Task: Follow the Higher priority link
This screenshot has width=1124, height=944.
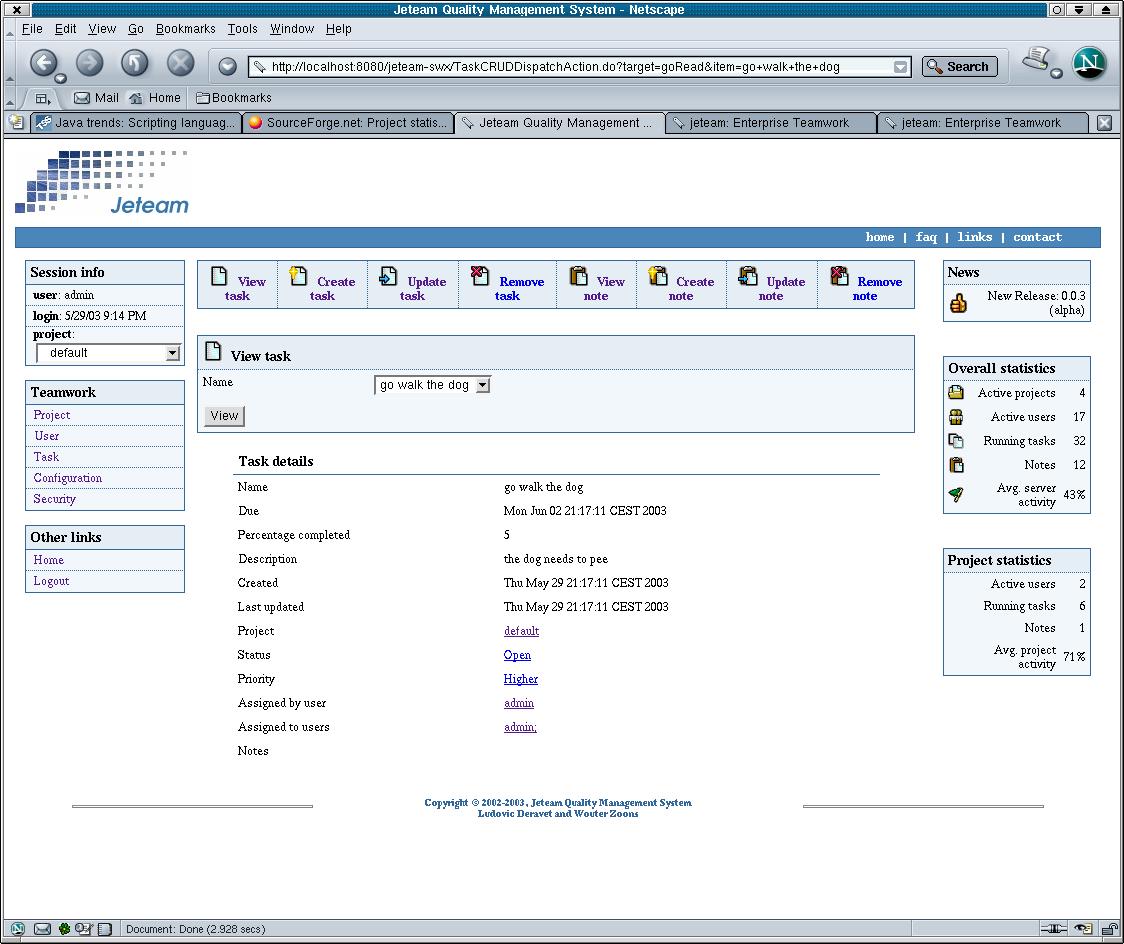Action: 520,679
